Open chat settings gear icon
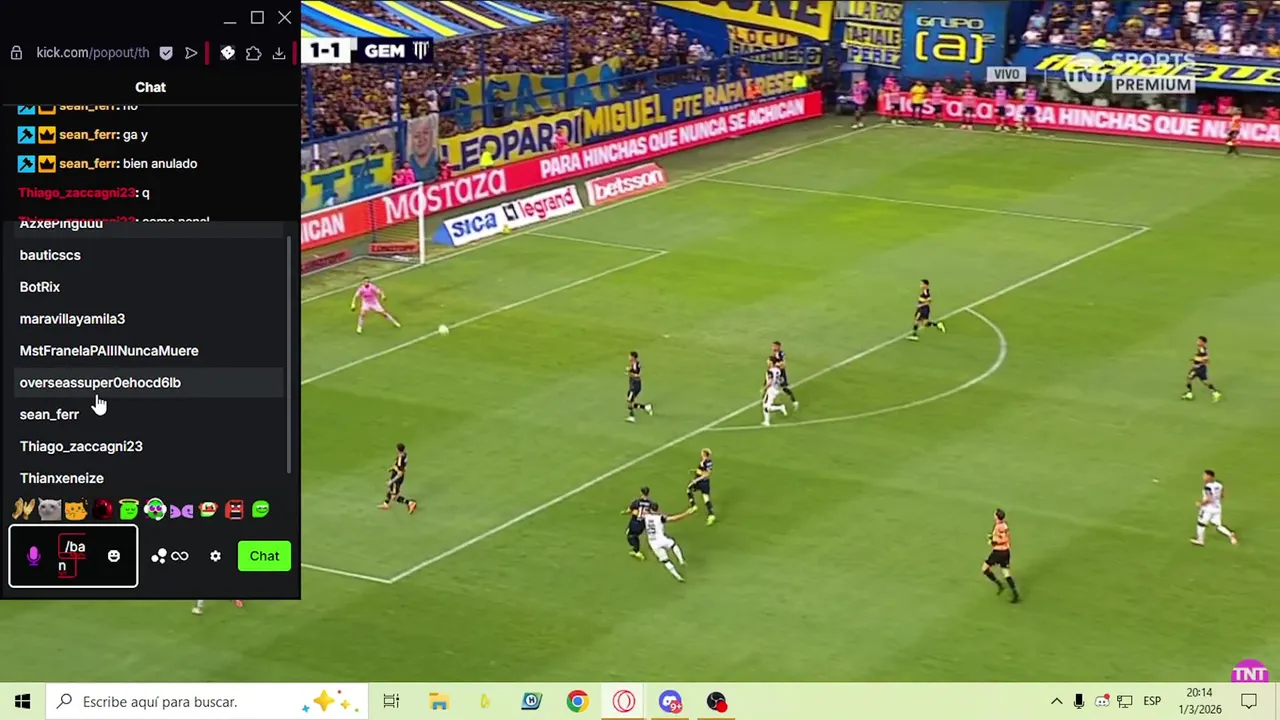The width and height of the screenshot is (1280, 720). (x=215, y=556)
